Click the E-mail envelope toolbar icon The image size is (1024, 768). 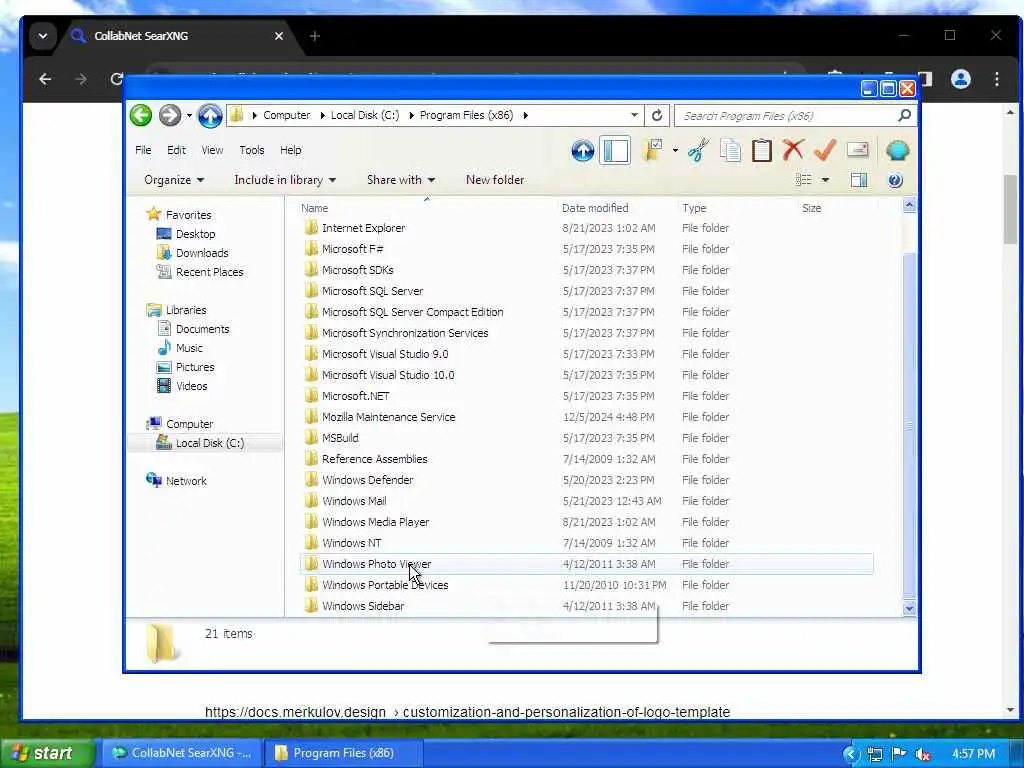[x=857, y=150]
